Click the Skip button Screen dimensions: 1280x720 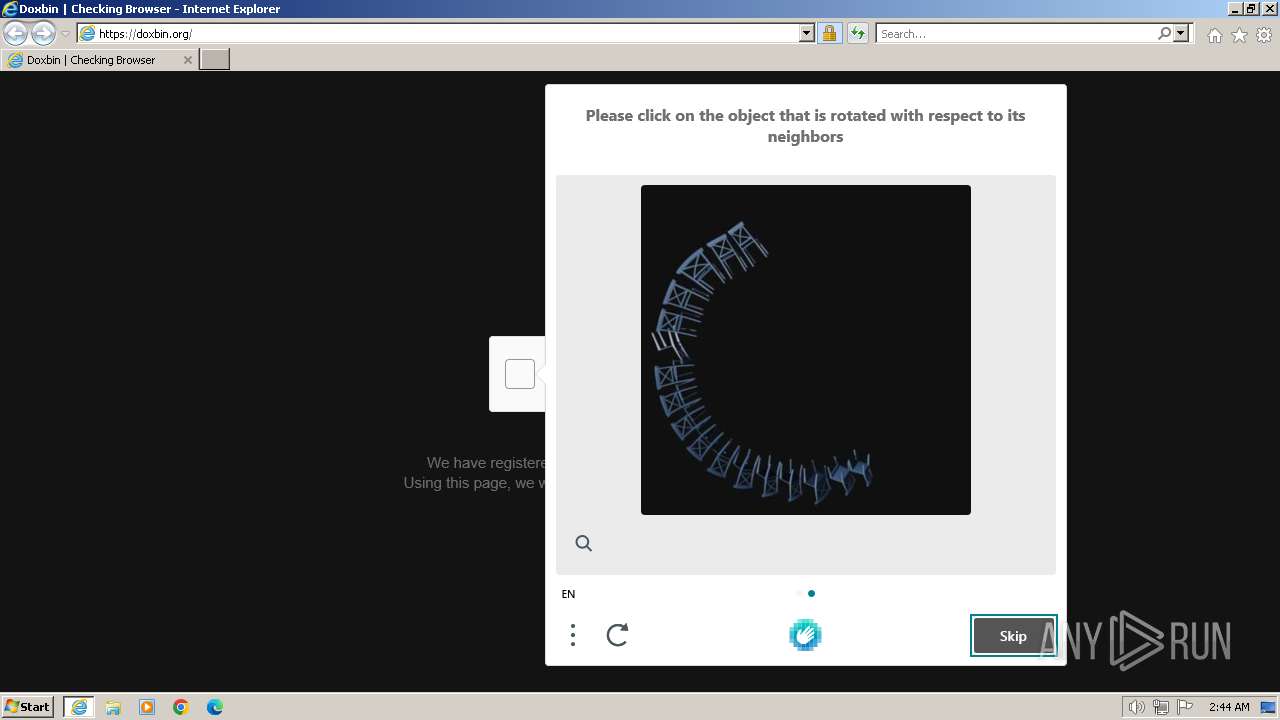(1013, 636)
